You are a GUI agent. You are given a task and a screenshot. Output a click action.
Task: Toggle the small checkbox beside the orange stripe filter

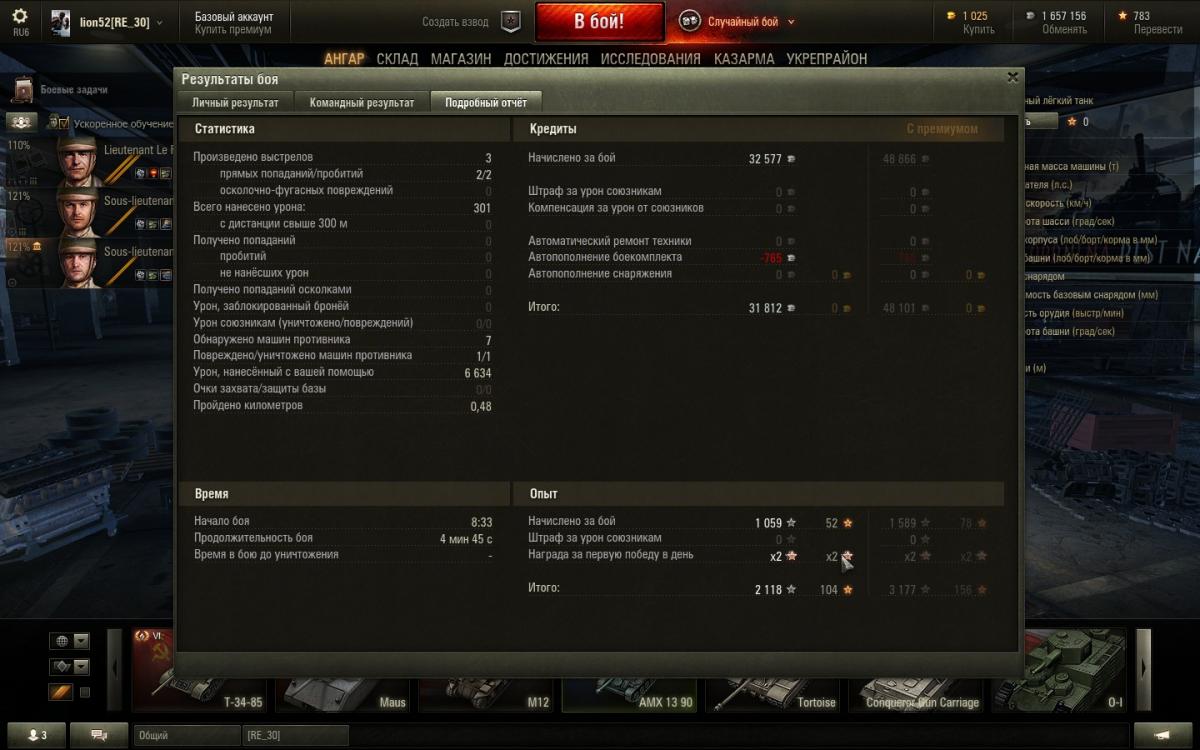84,692
